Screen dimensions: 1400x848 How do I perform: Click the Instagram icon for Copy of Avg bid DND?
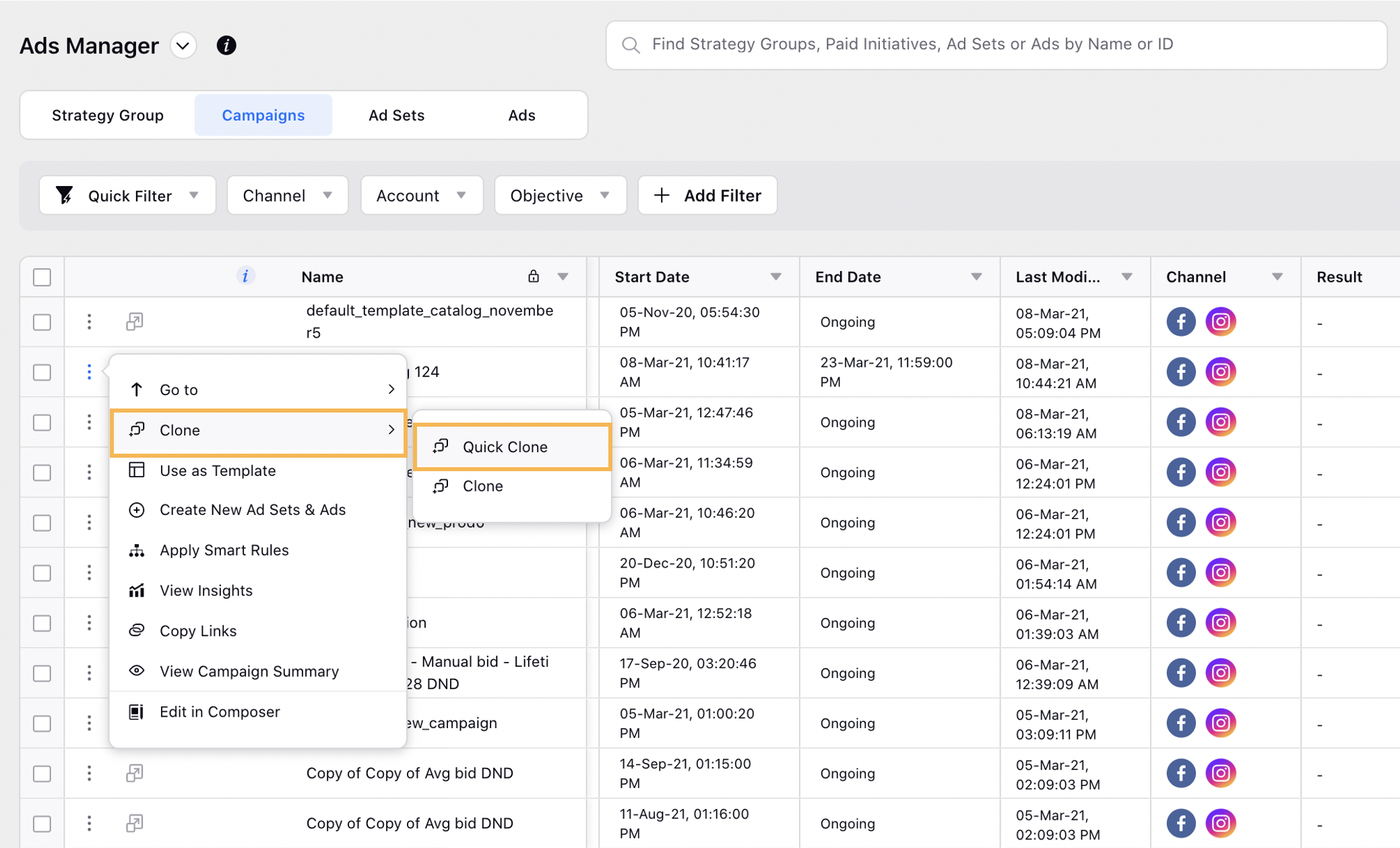pos(1221,773)
